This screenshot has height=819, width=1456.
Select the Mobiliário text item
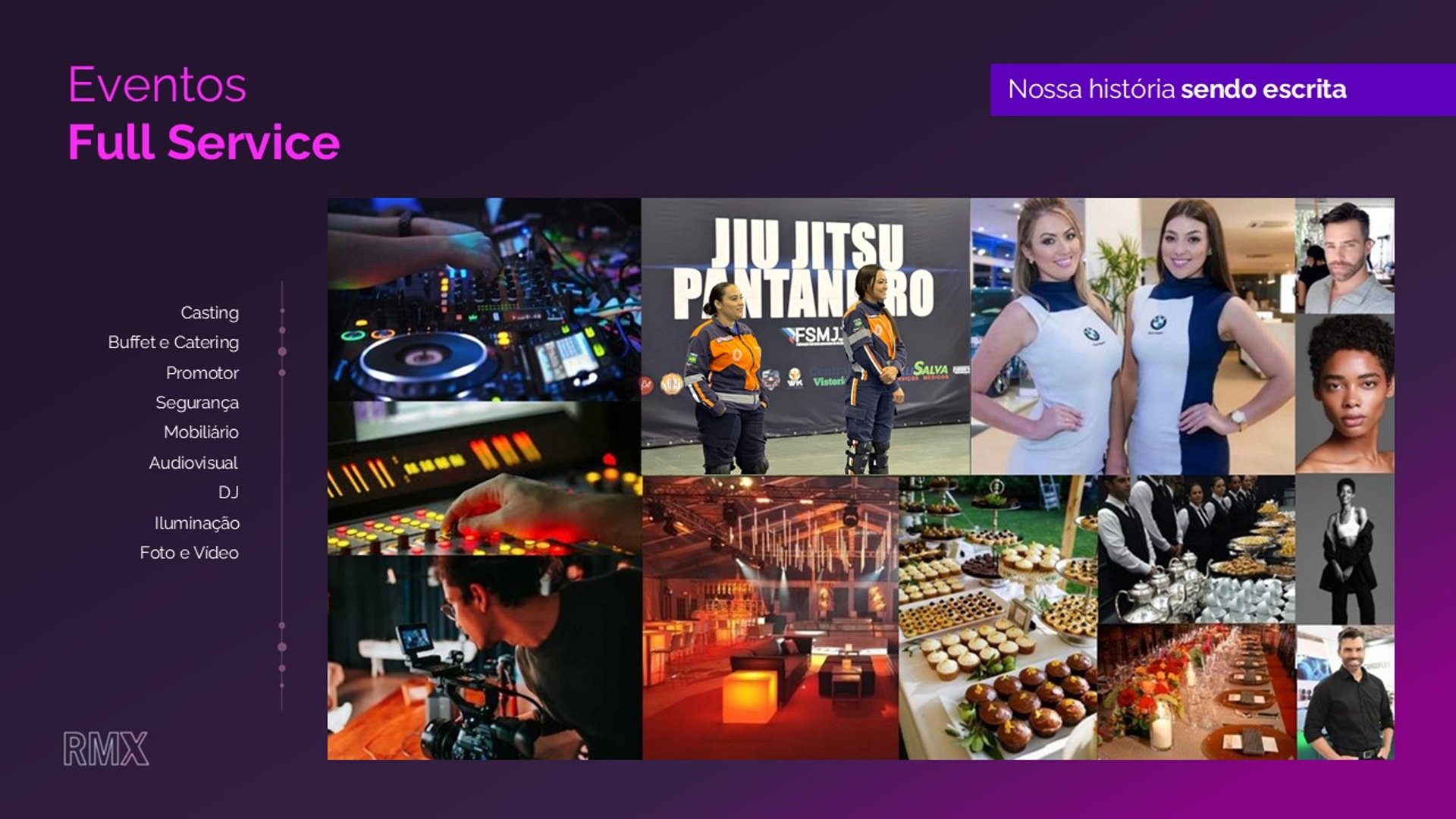[x=201, y=432]
